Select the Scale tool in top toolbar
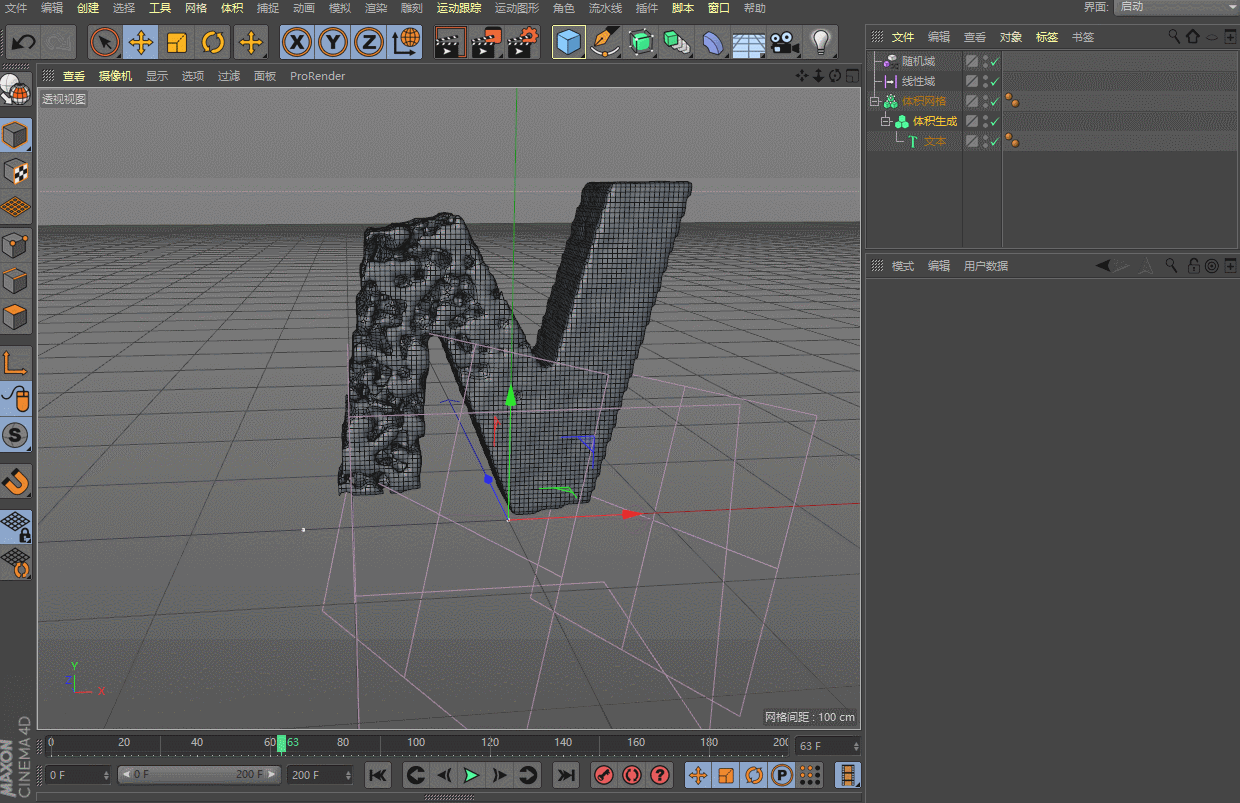Viewport: 1240px width, 803px height. pyautogui.click(x=177, y=42)
